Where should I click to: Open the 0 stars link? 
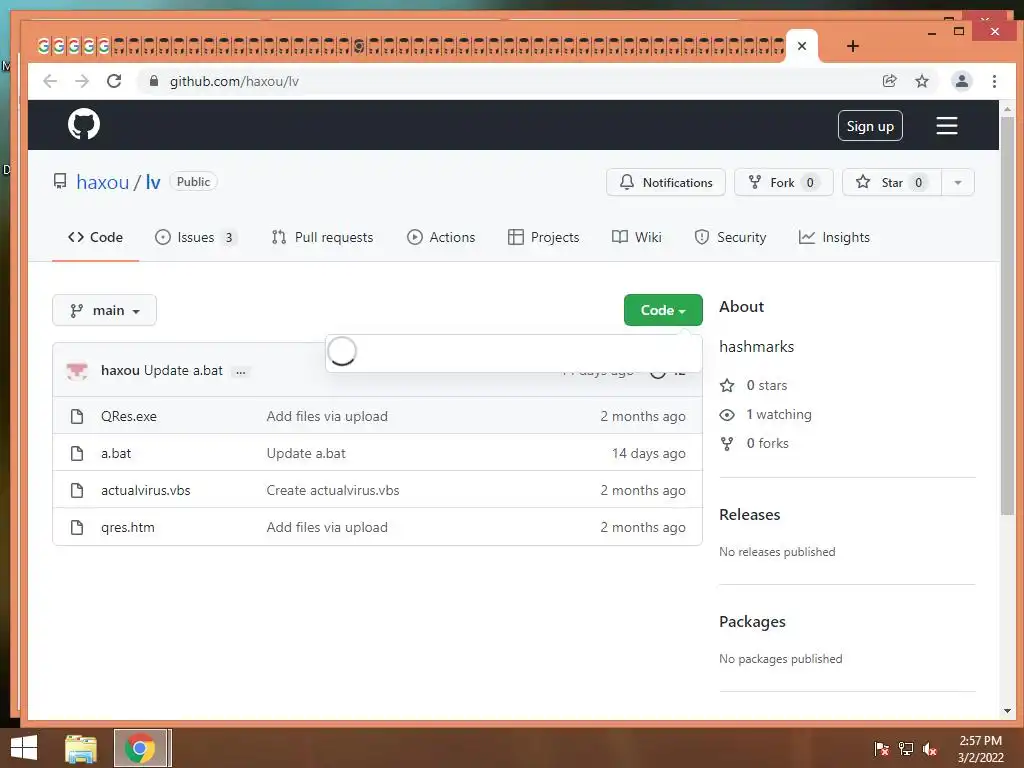(753, 385)
